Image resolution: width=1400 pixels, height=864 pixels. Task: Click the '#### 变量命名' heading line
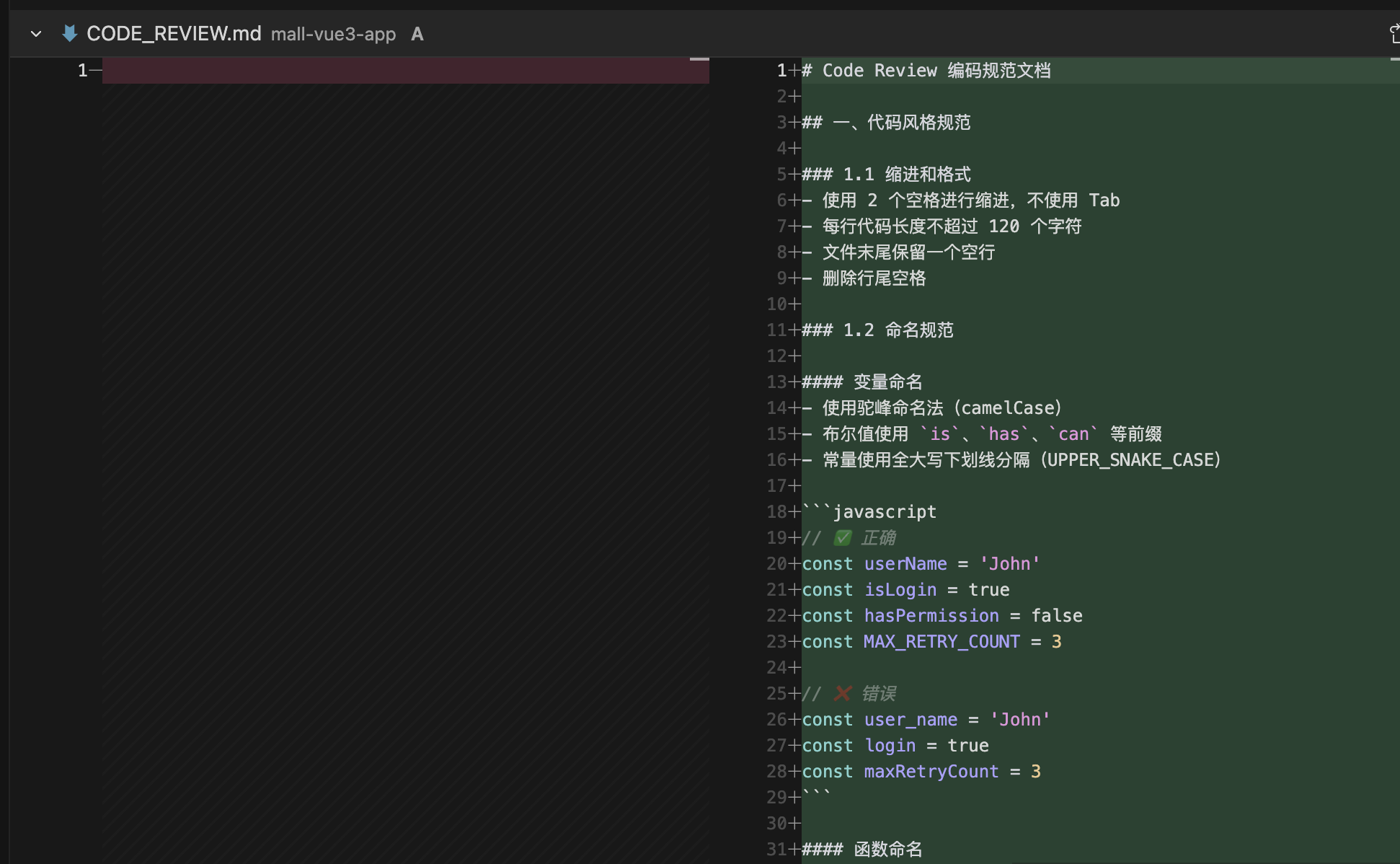click(862, 382)
